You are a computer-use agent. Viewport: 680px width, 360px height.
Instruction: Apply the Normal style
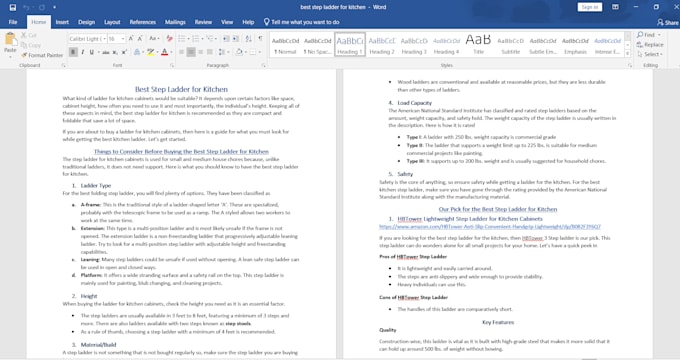285,45
